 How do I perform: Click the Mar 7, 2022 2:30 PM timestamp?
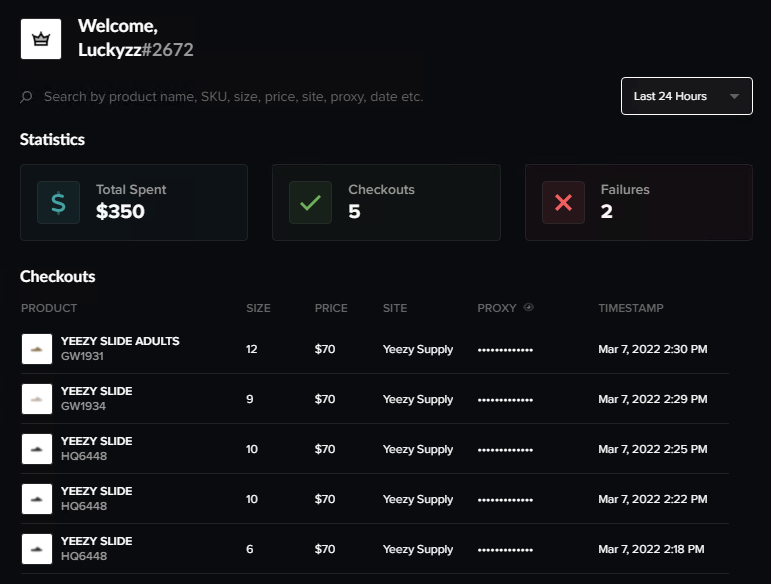tap(652, 349)
